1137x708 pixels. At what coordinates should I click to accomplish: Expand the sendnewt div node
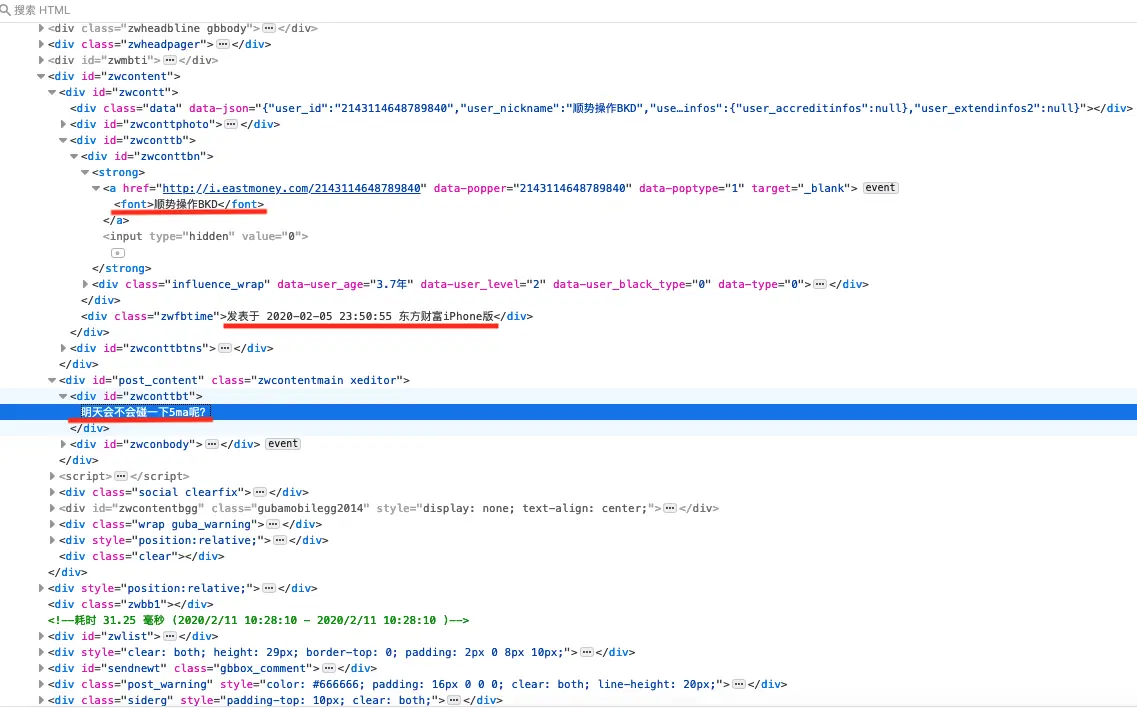(41, 668)
